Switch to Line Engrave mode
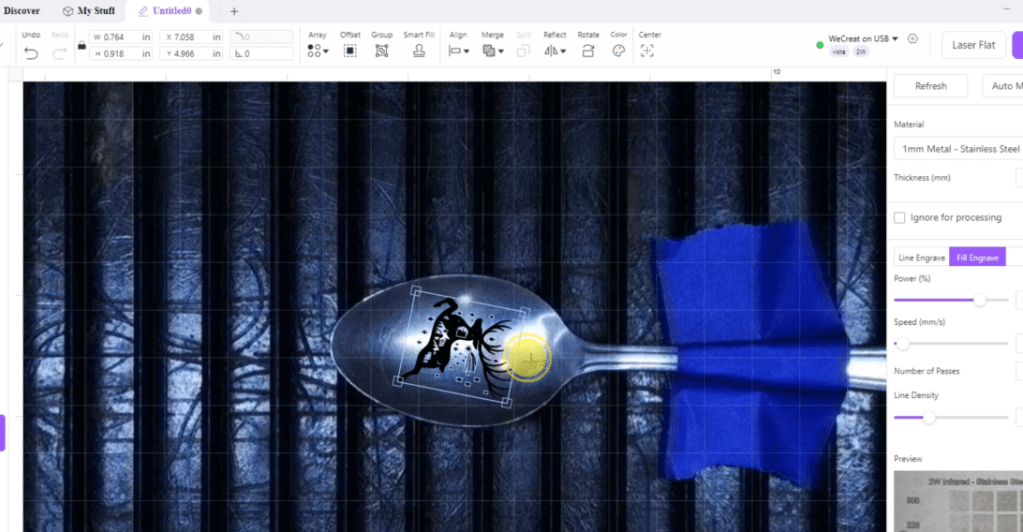Screen dimensions: 1023x532 tap(921, 258)
